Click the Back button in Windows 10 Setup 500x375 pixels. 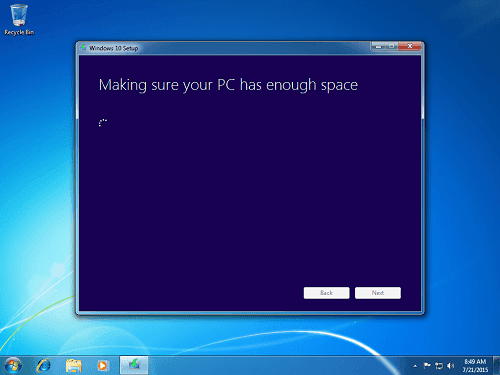326,293
